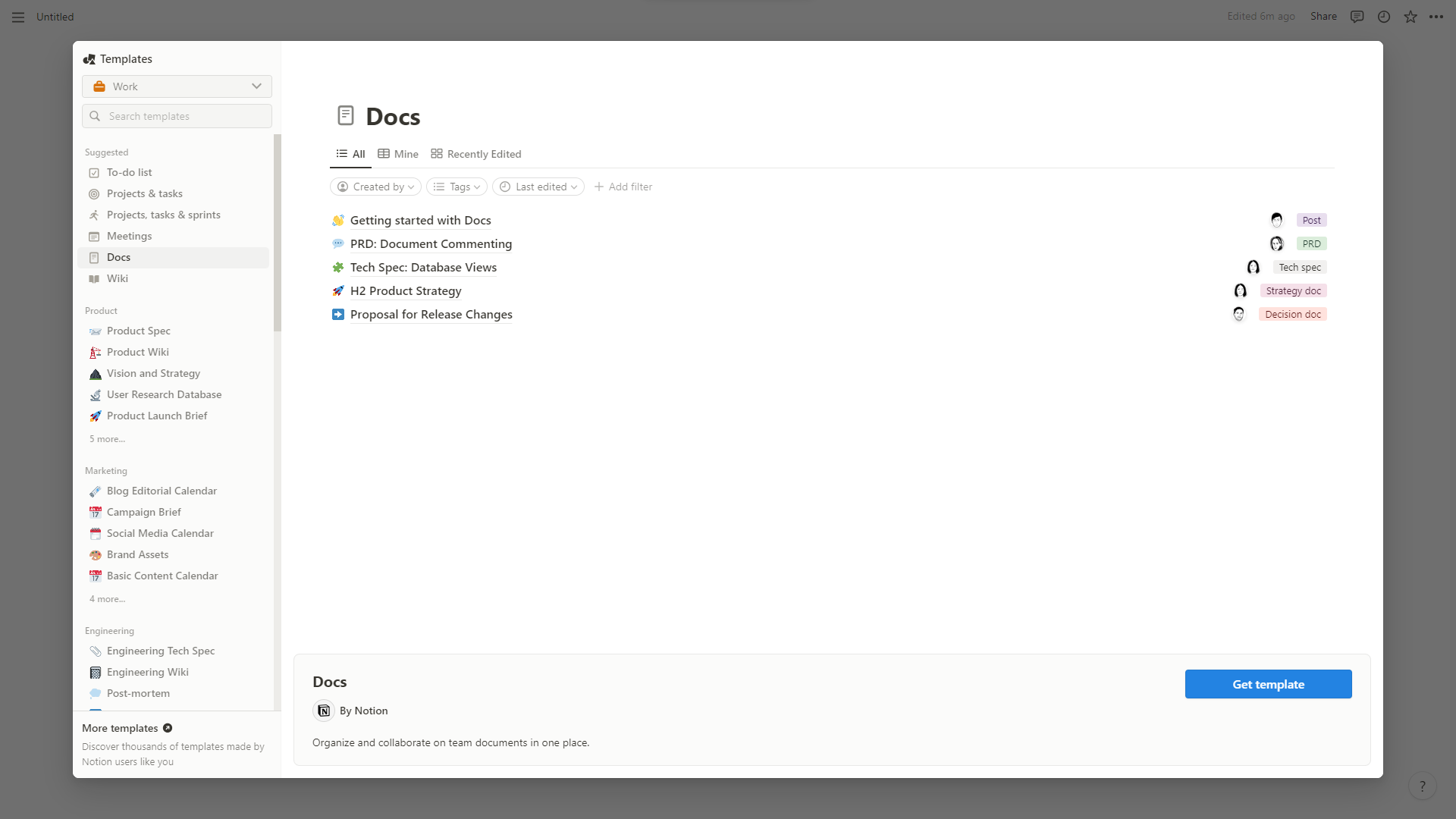Open the Created by filter dropdown
Image resolution: width=1456 pixels, height=819 pixels.
pos(375,187)
